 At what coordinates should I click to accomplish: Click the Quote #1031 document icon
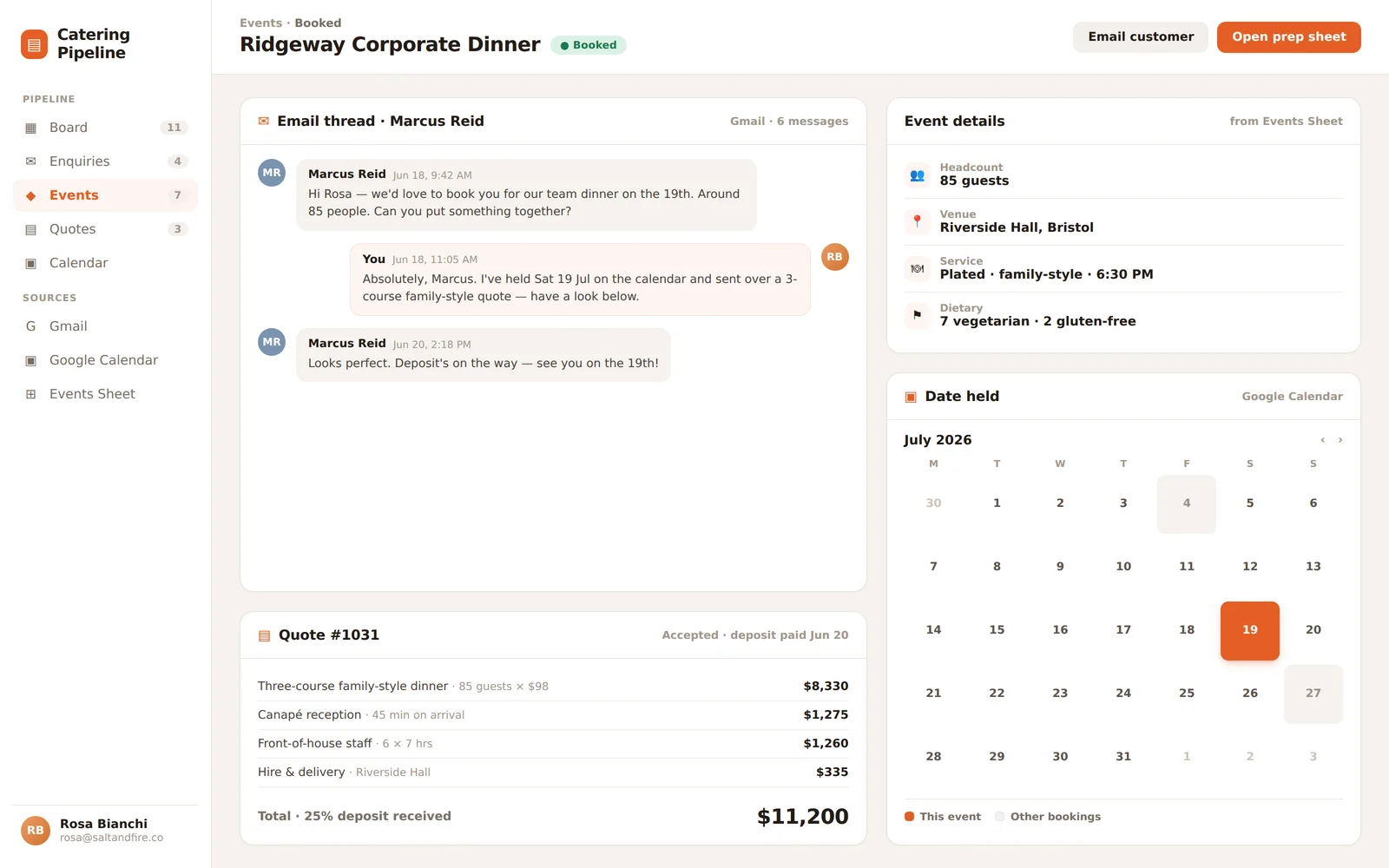point(265,635)
